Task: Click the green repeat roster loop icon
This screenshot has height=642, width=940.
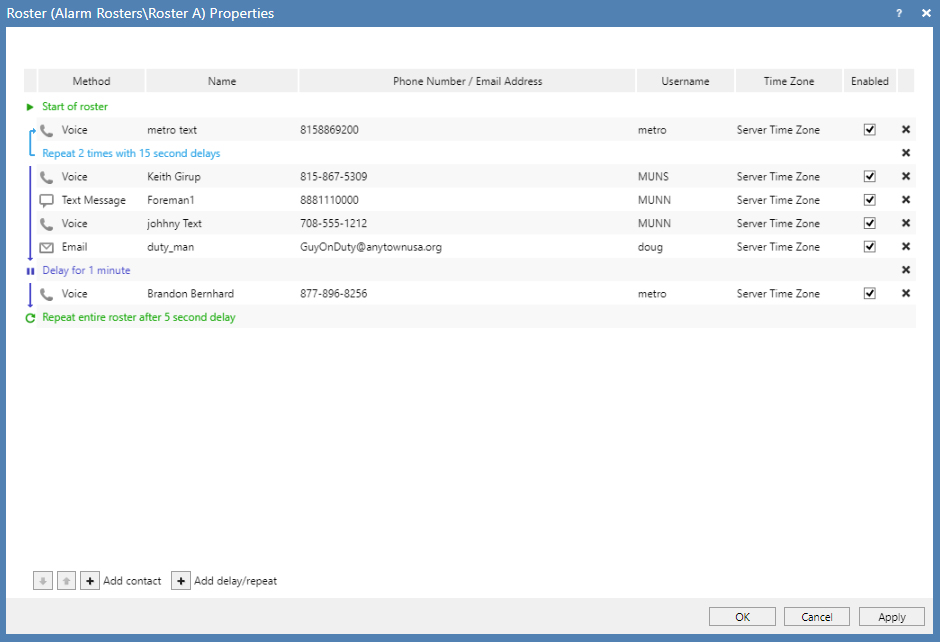Action: click(30, 318)
